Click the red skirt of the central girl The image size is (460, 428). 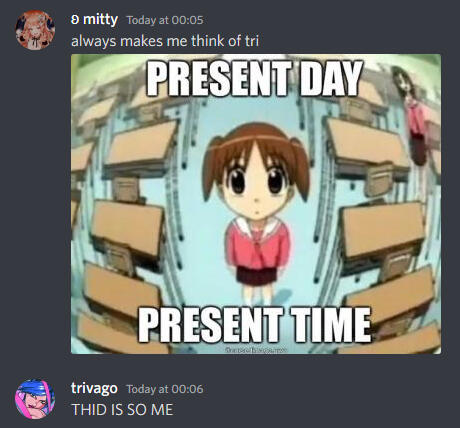click(x=257, y=275)
